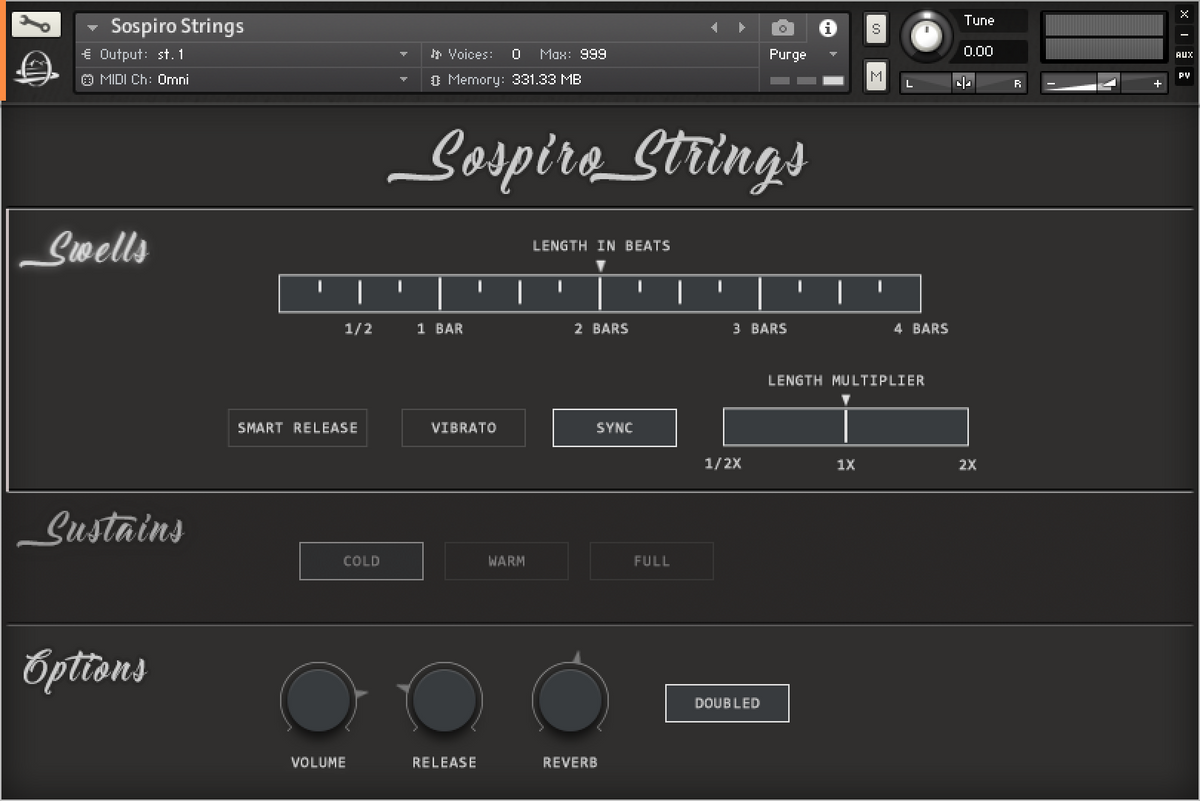Click the RELEASE knob

coord(444,700)
